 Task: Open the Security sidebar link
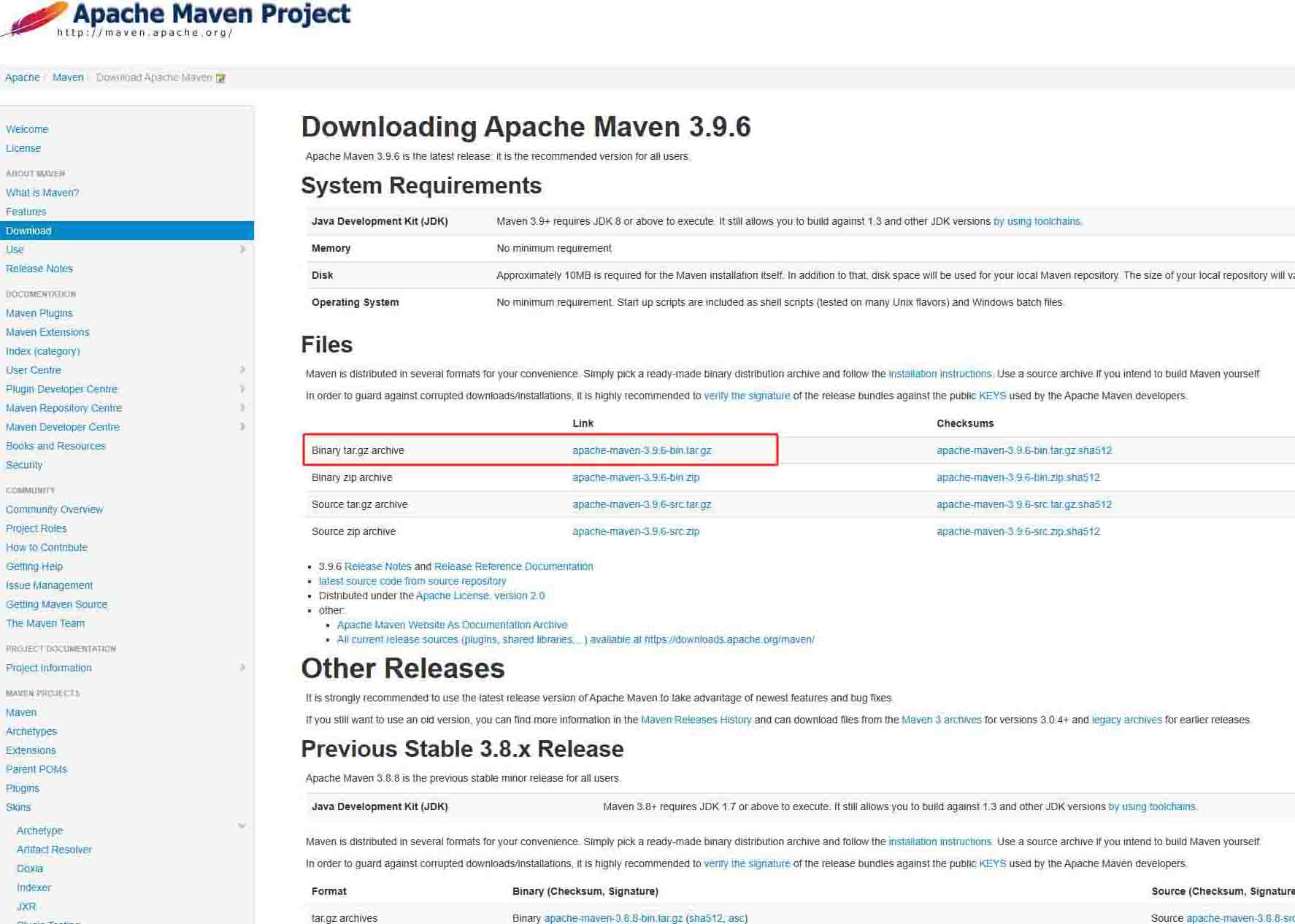24,465
